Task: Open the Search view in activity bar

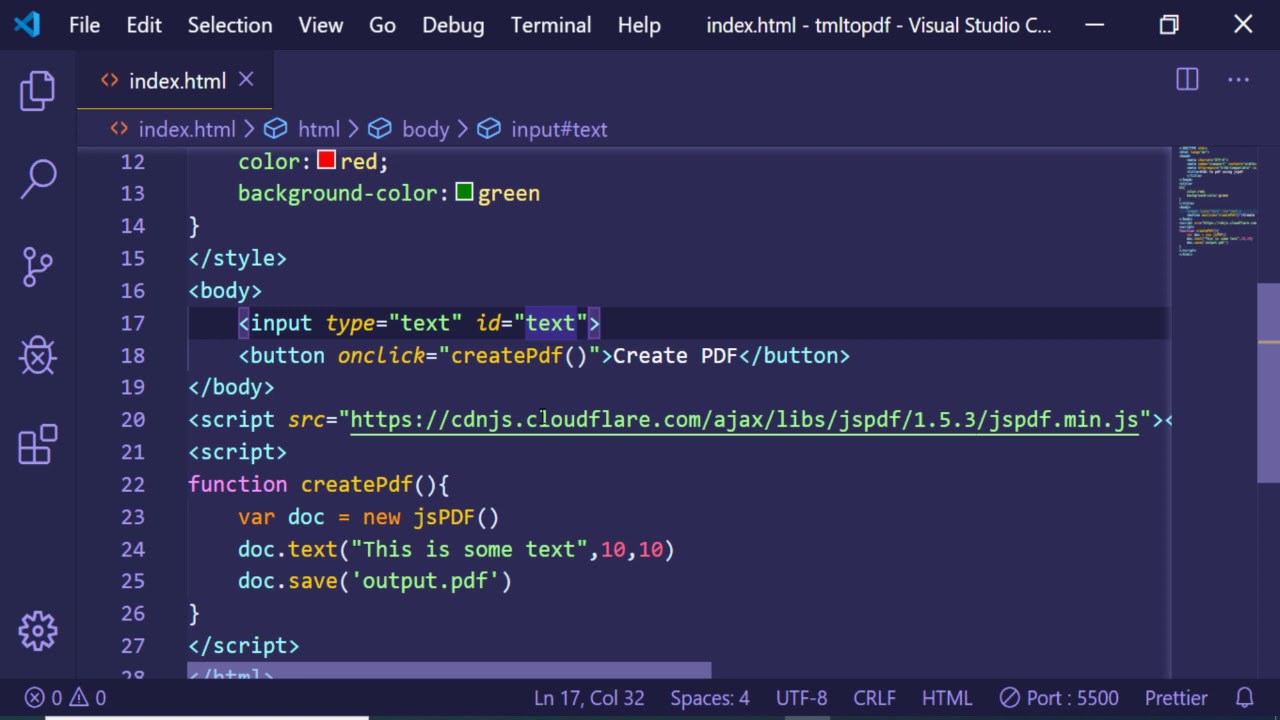Action: (38, 179)
